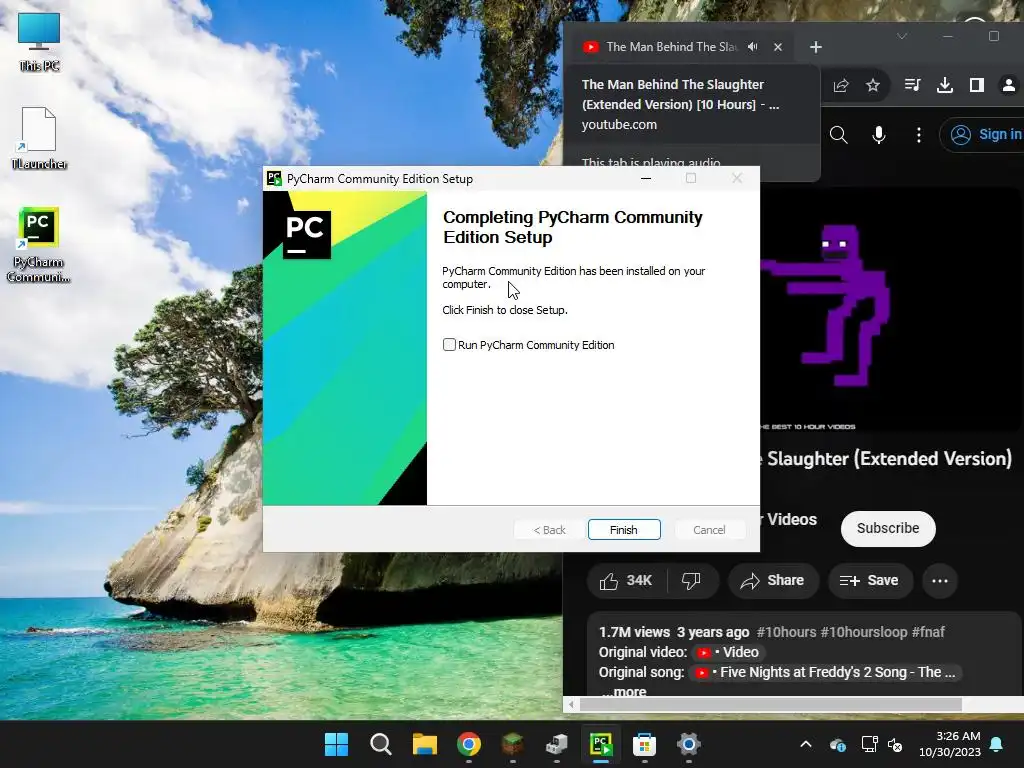Viewport: 1024px width, 768px height.
Task: Open the Original video link chip
Action: point(729,652)
